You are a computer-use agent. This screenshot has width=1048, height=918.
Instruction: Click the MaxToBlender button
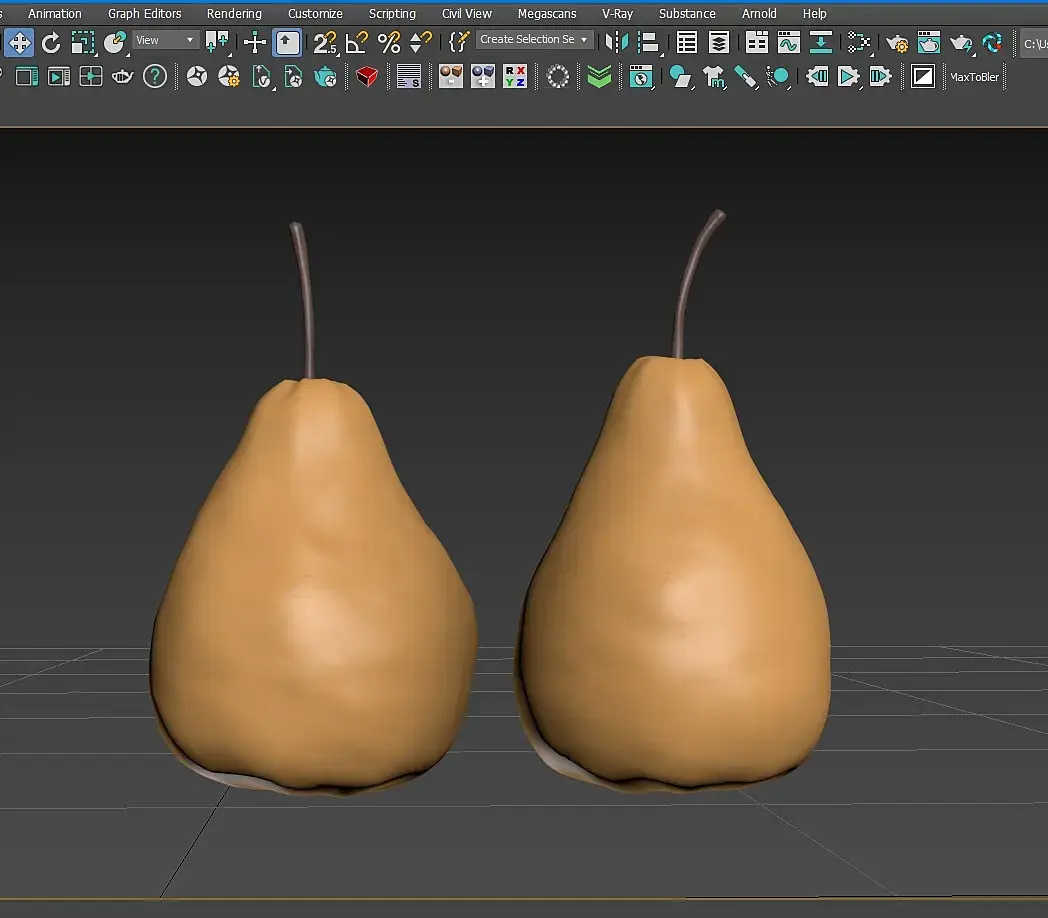pyautogui.click(x=974, y=77)
